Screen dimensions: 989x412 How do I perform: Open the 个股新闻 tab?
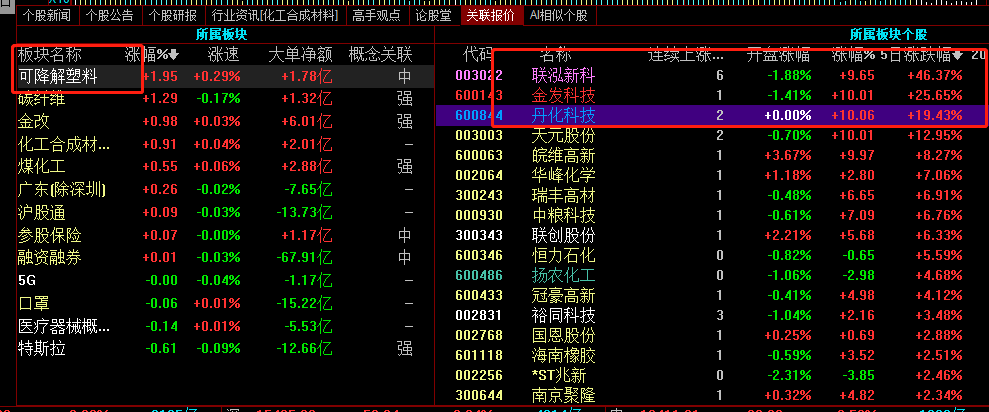click(47, 16)
